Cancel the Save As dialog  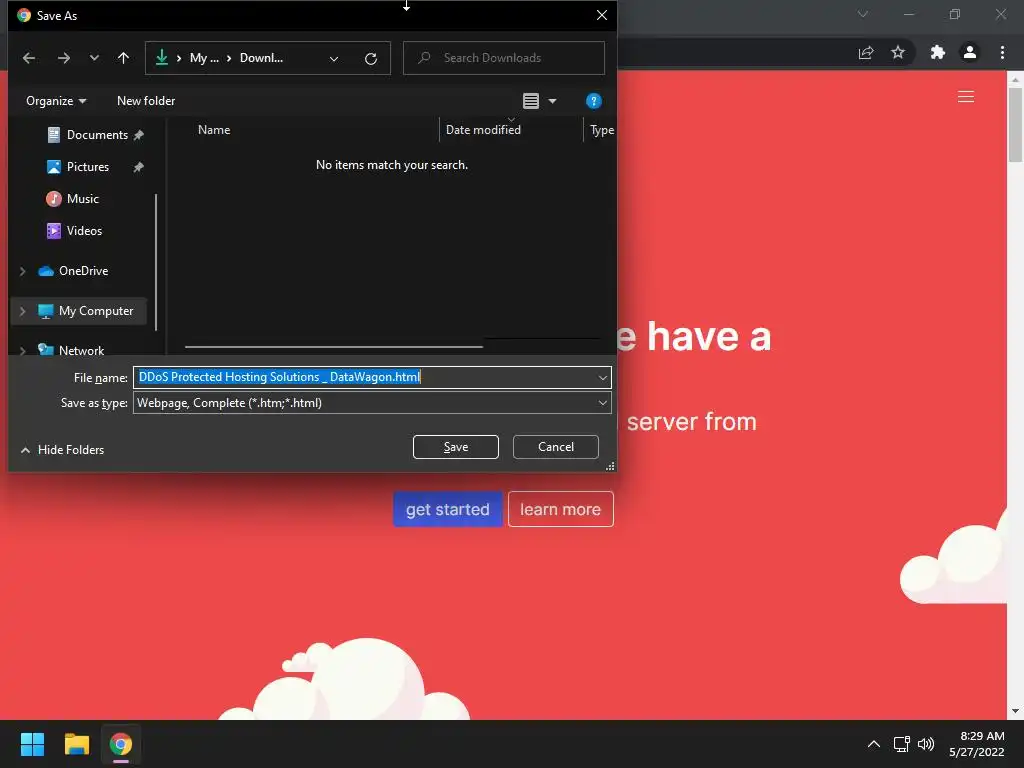click(556, 447)
